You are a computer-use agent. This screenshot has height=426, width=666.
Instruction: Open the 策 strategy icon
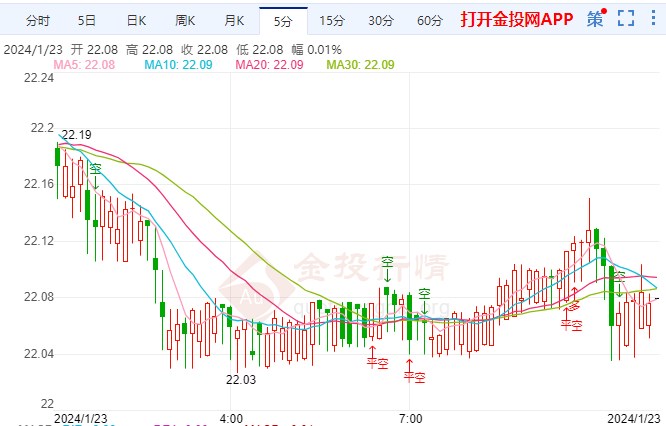coord(595,18)
